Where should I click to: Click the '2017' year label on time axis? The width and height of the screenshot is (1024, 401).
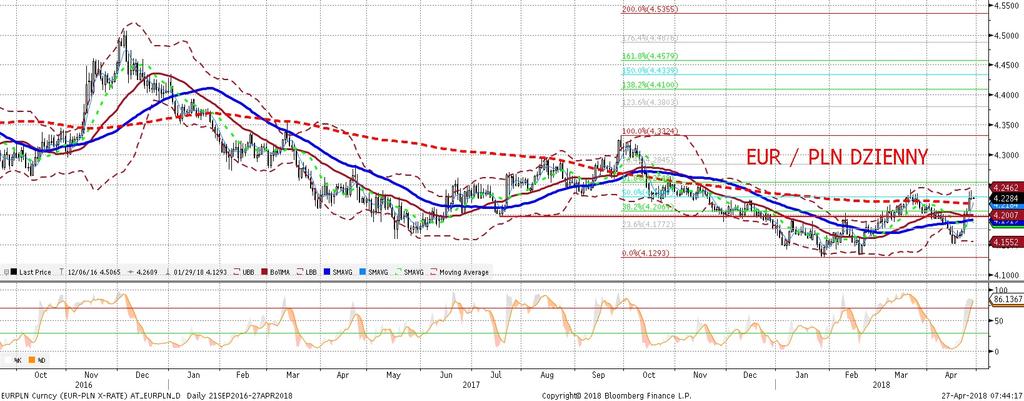click(470, 385)
